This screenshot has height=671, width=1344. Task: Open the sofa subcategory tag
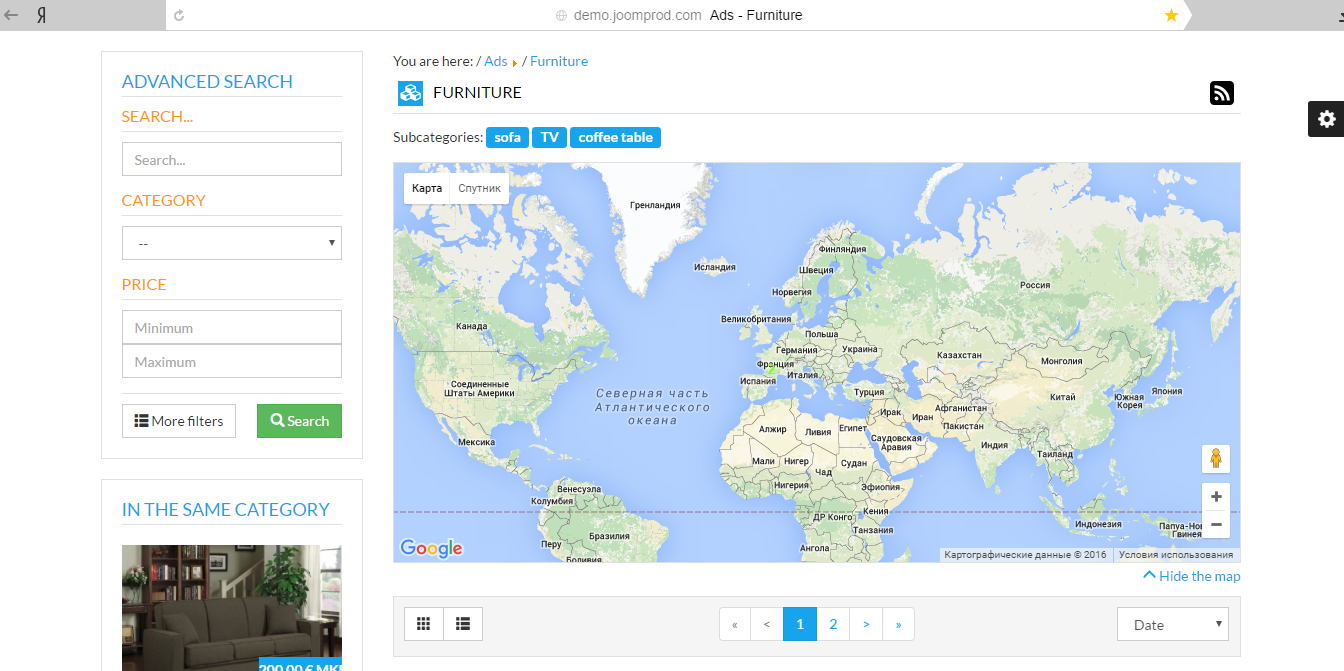point(507,137)
